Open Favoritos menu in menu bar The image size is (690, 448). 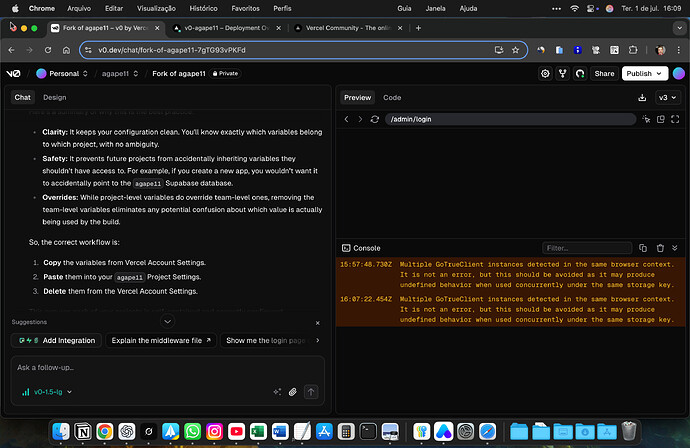pos(246,8)
